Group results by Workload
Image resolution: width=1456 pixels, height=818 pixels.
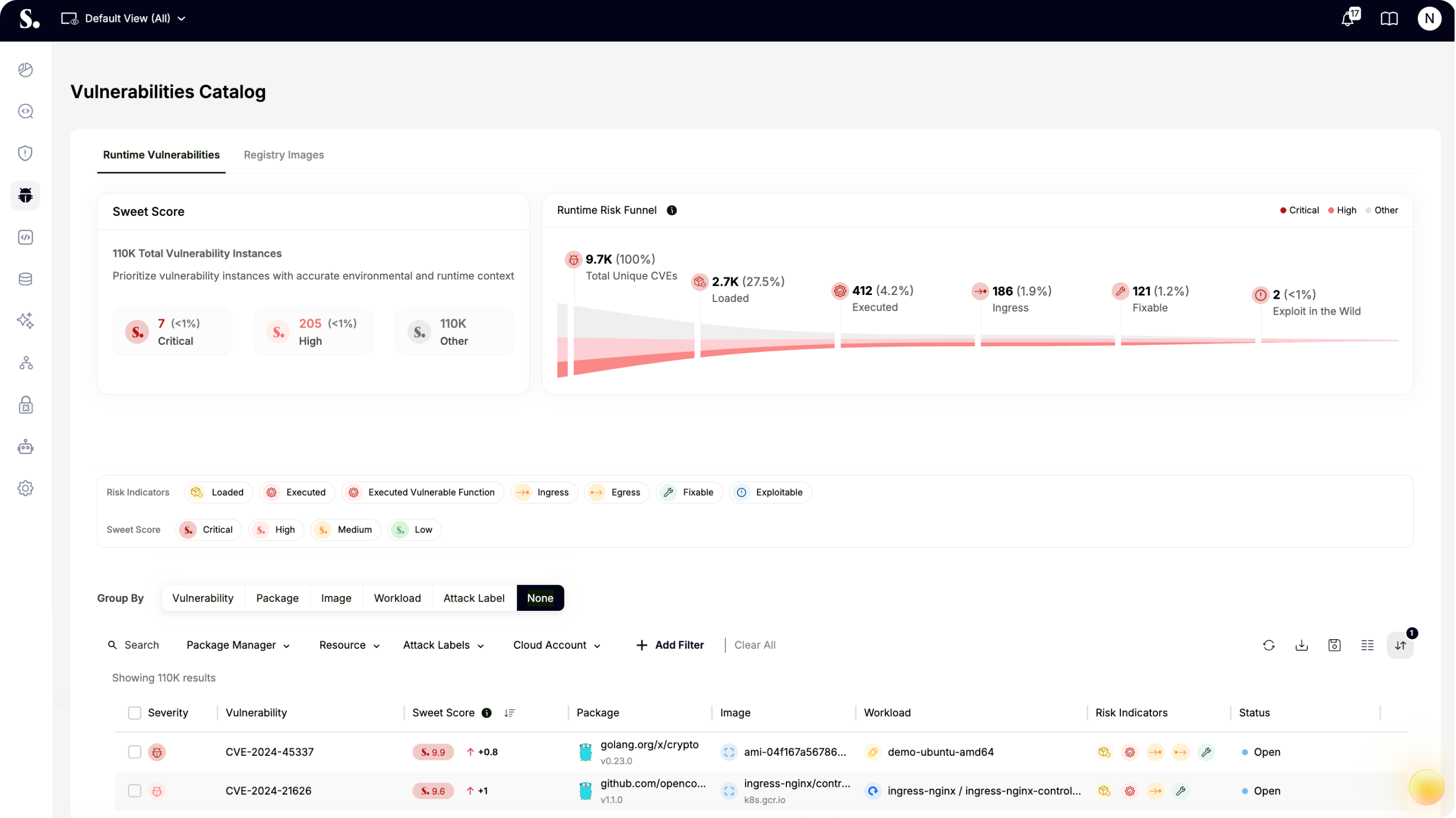click(397, 598)
